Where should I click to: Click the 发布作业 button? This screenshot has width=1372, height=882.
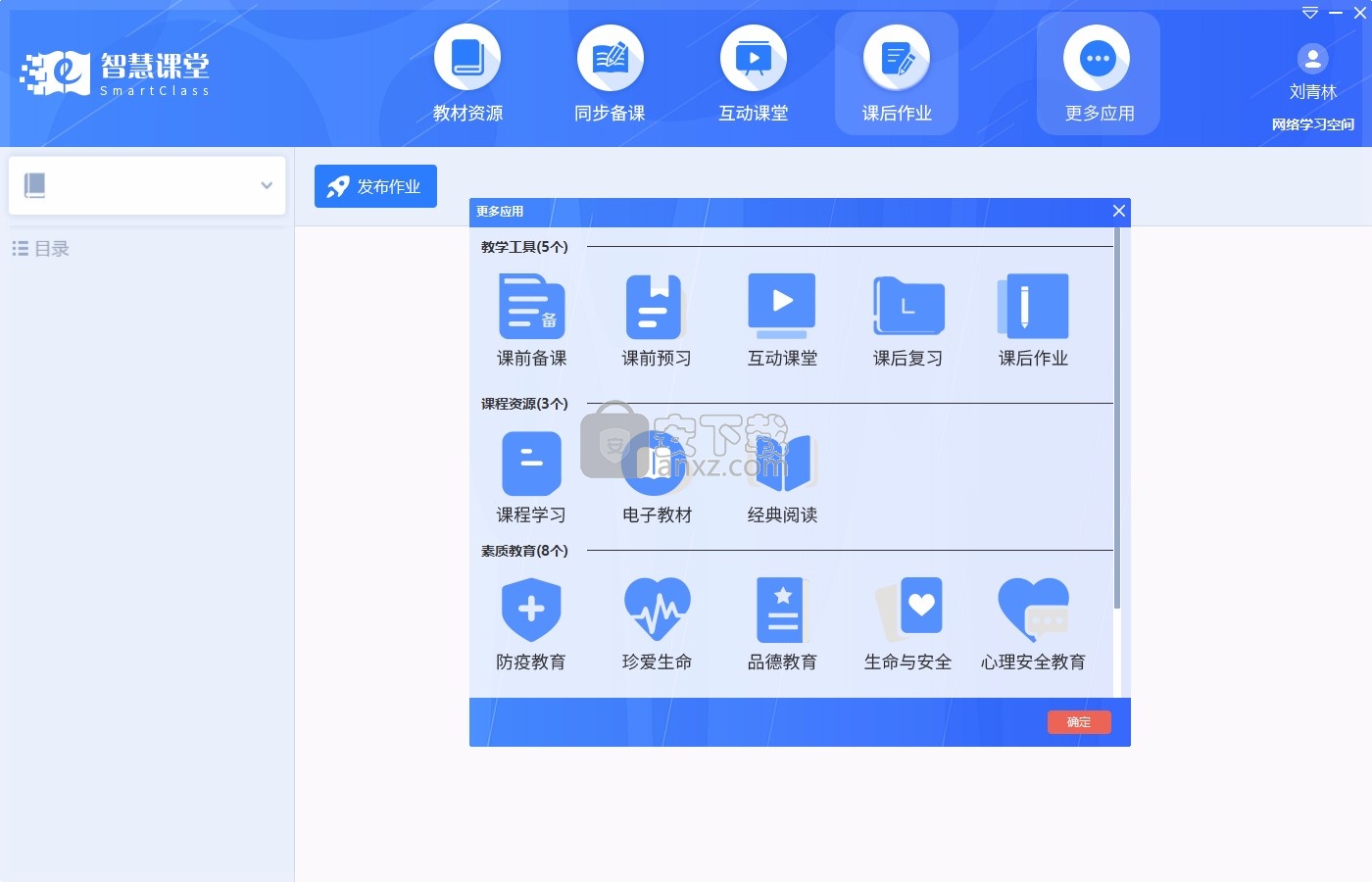(375, 186)
